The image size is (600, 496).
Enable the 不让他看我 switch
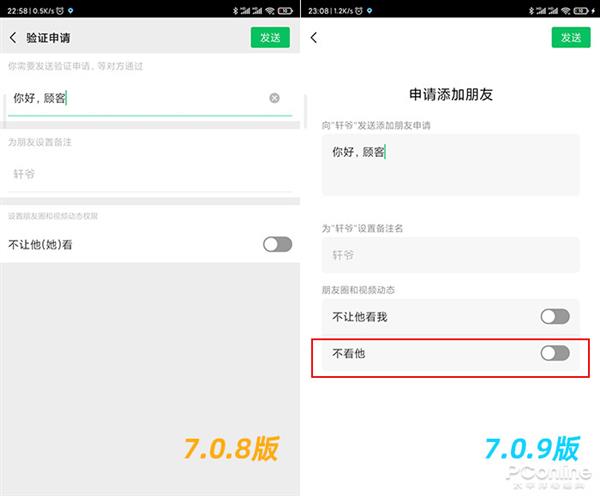555,317
